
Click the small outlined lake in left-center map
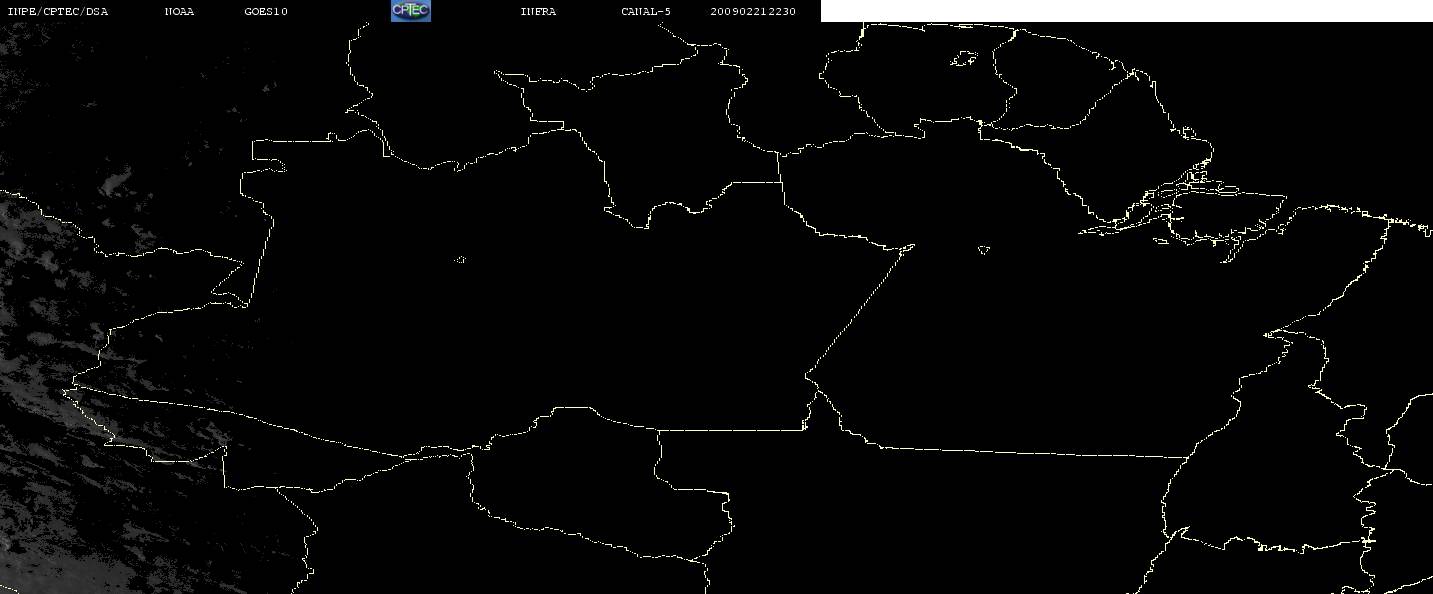pos(460,260)
